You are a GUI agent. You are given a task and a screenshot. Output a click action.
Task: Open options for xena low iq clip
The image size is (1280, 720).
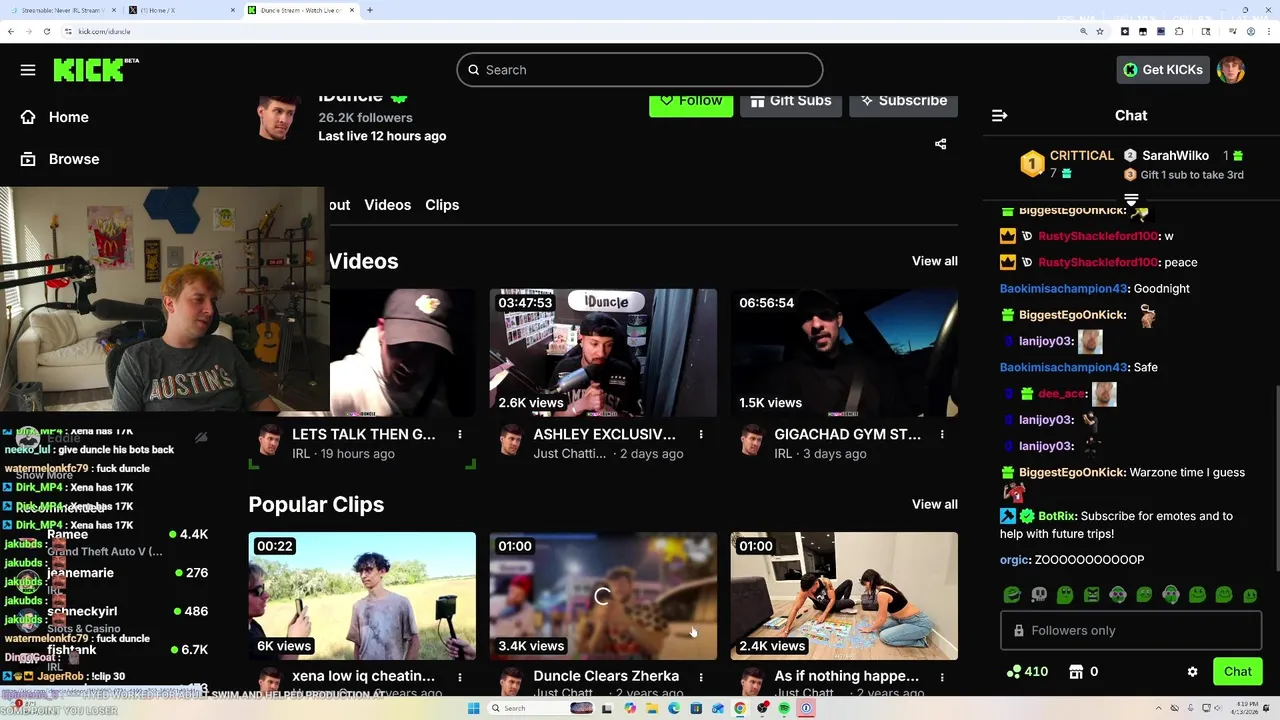pos(460,677)
